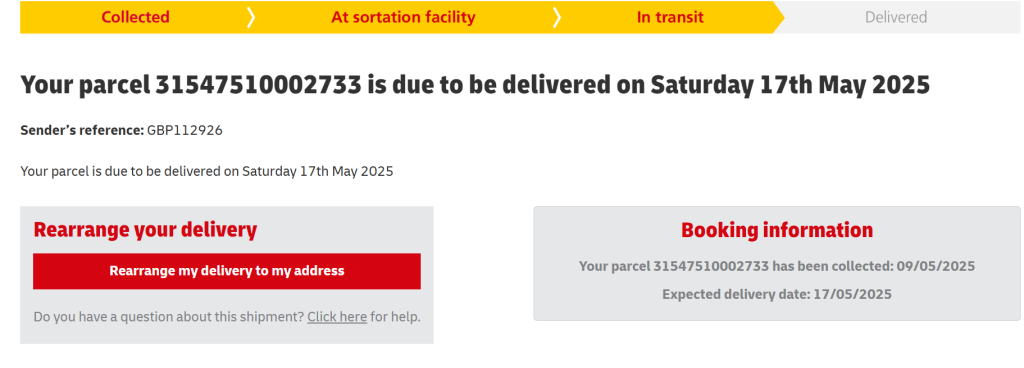1024x368 pixels.
Task: Rearrange my delivery to my address
Action: coord(227,271)
